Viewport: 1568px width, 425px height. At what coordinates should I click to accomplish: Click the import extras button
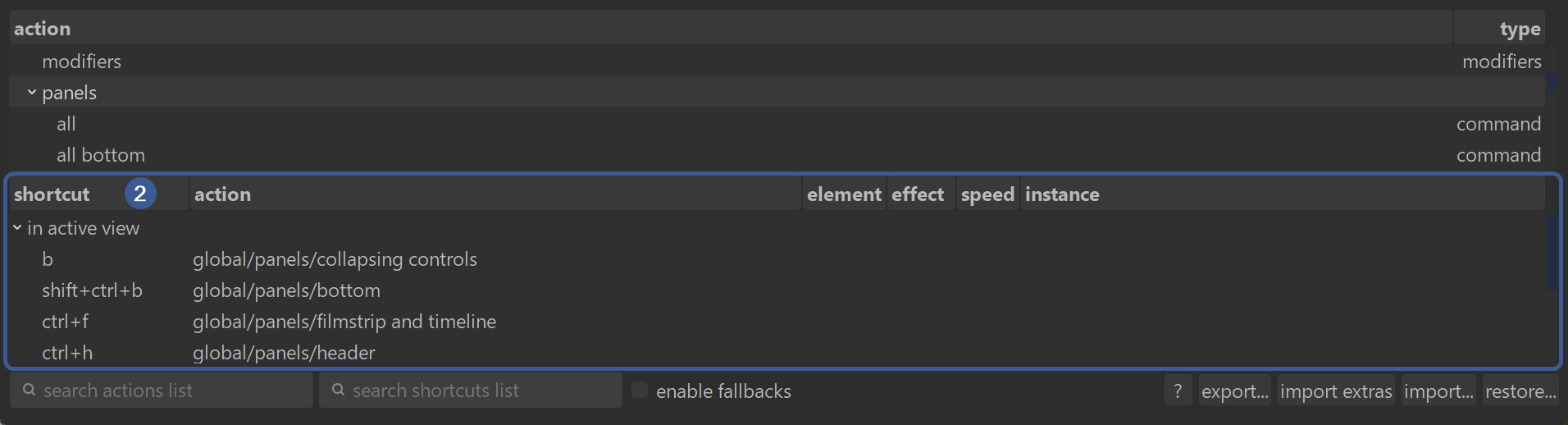(x=1336, y=391)
